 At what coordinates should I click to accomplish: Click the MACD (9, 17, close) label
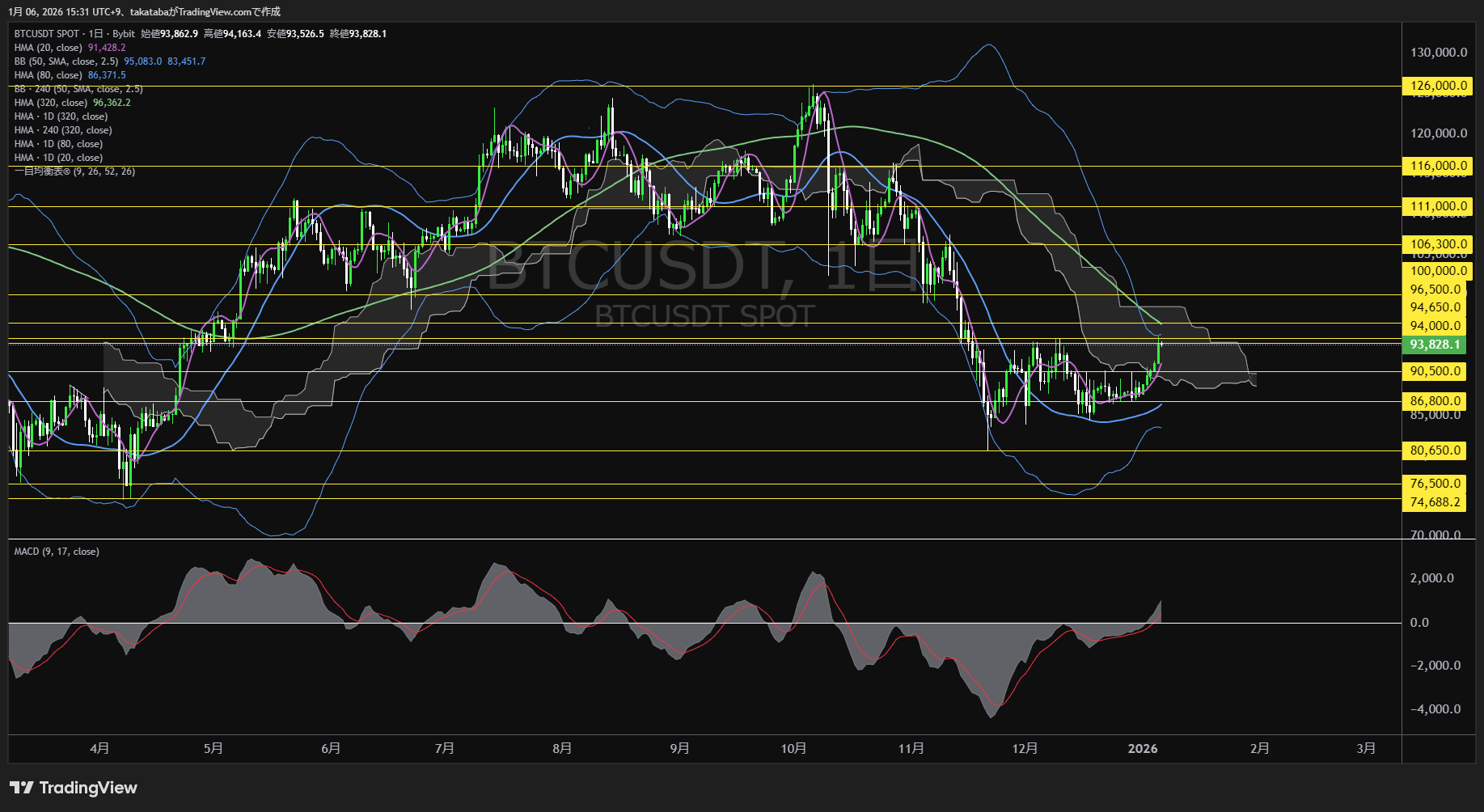[x=57, y=552]
